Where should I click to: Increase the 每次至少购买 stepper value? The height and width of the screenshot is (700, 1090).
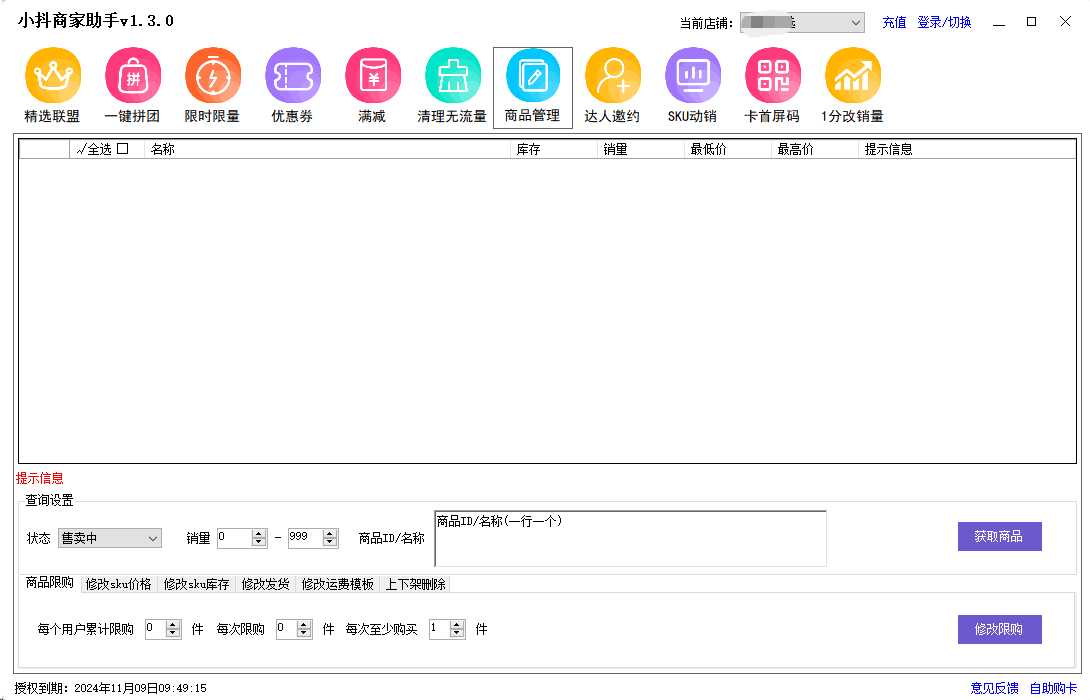(458, 625)
